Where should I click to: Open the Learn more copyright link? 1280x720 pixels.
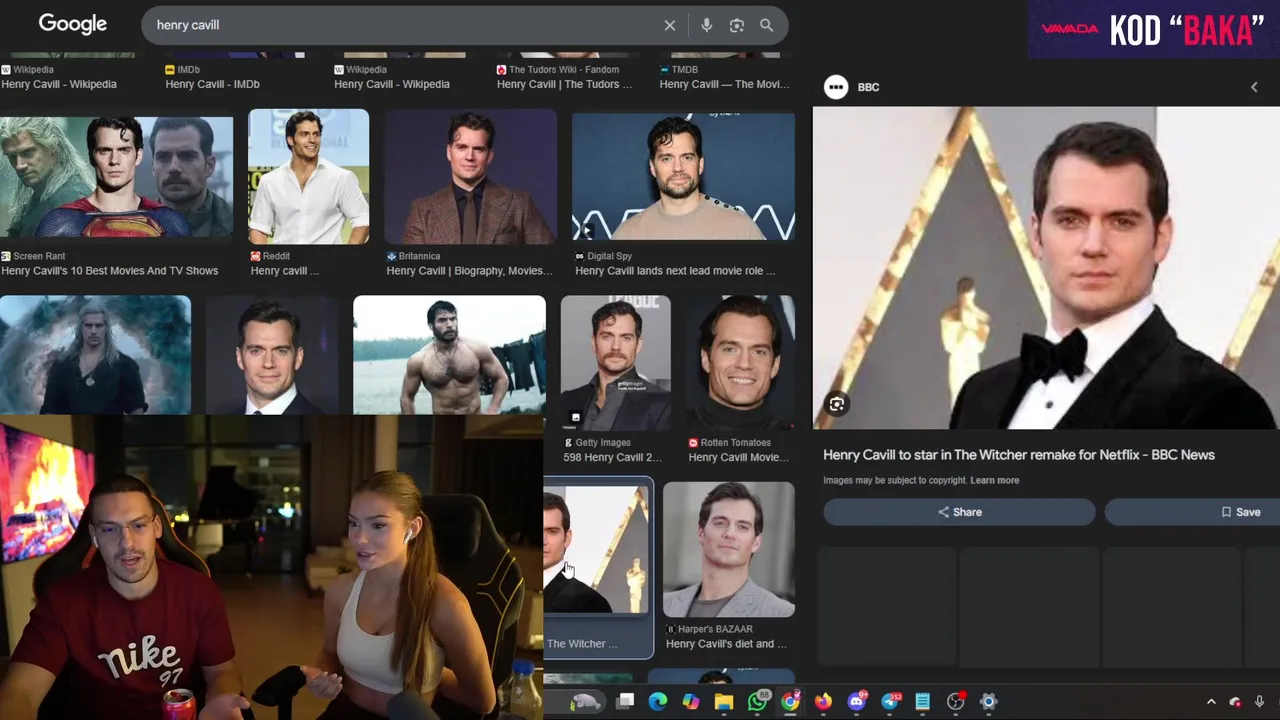click(x=994, y=481)
